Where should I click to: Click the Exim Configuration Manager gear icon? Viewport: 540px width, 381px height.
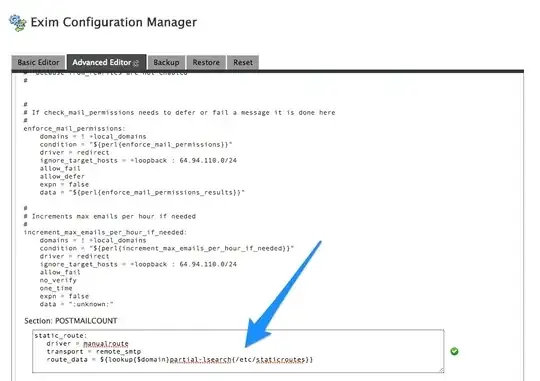coord(18,23)
